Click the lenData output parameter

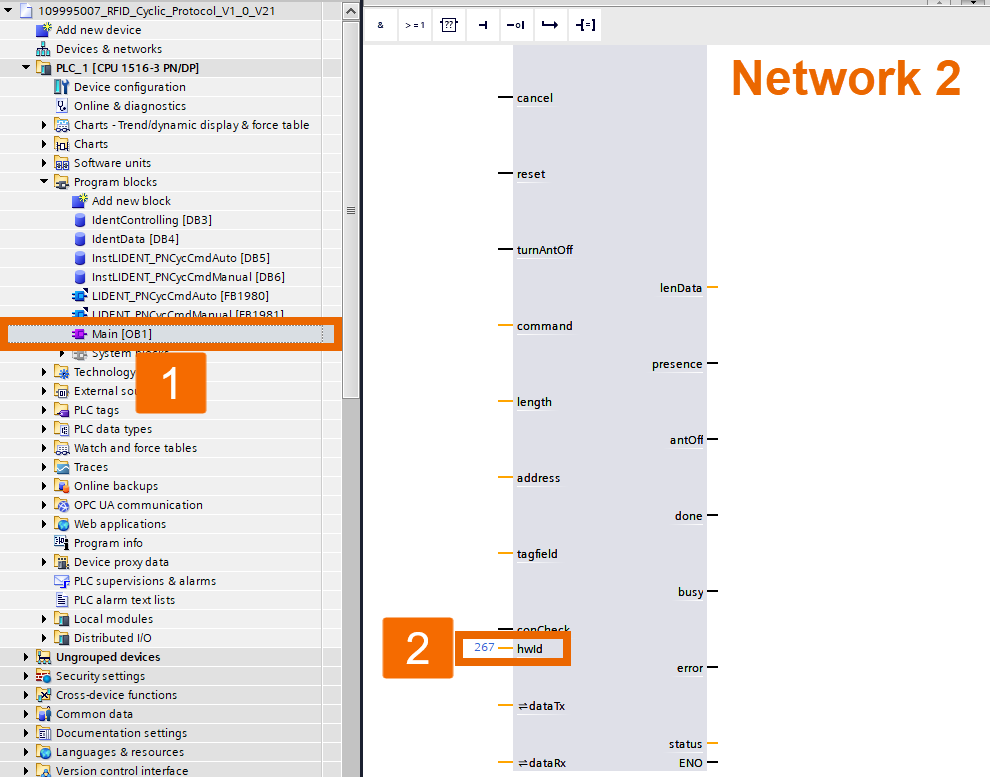point(681,288)
